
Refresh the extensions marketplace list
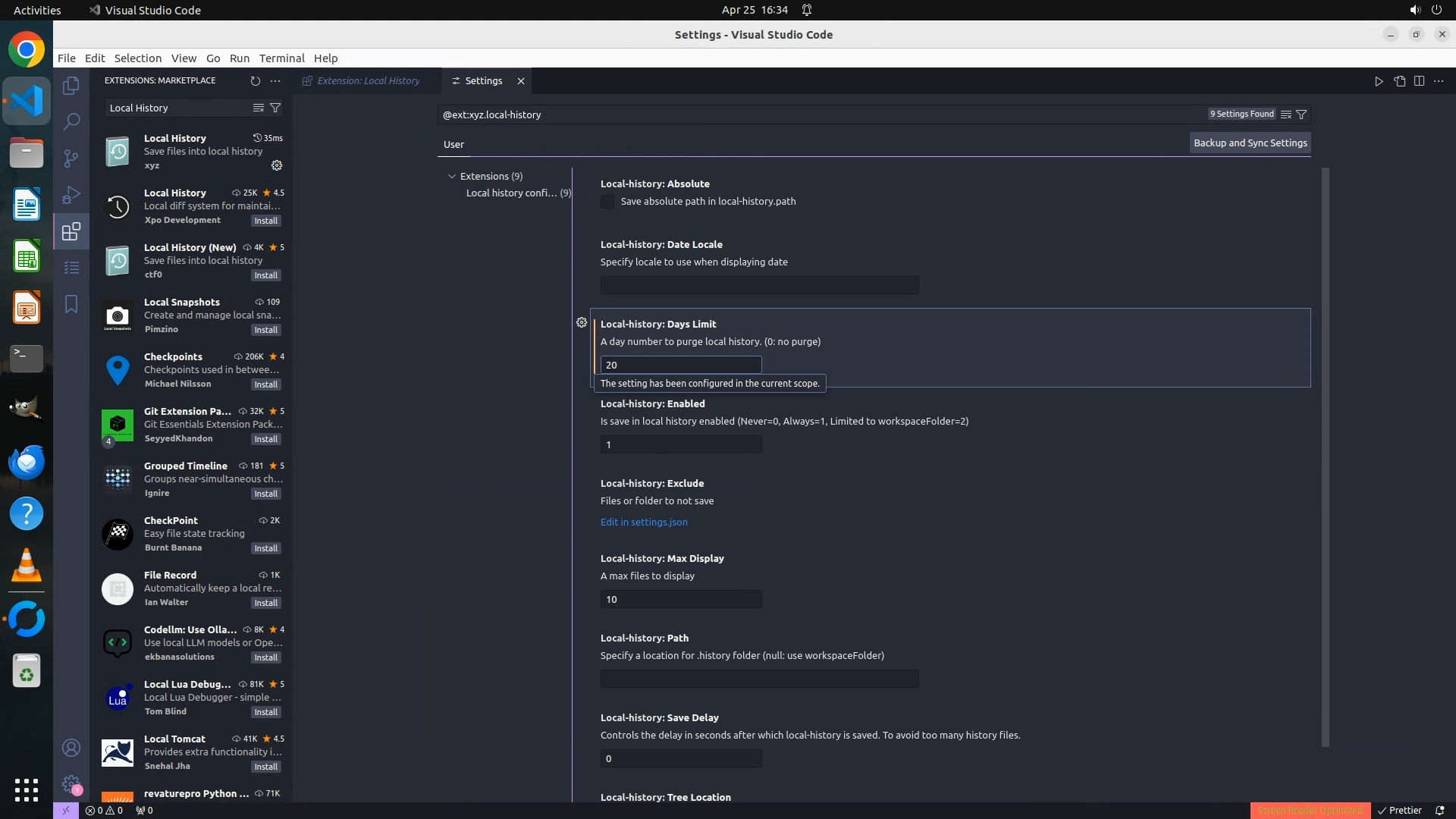click(x=255, y=80)
